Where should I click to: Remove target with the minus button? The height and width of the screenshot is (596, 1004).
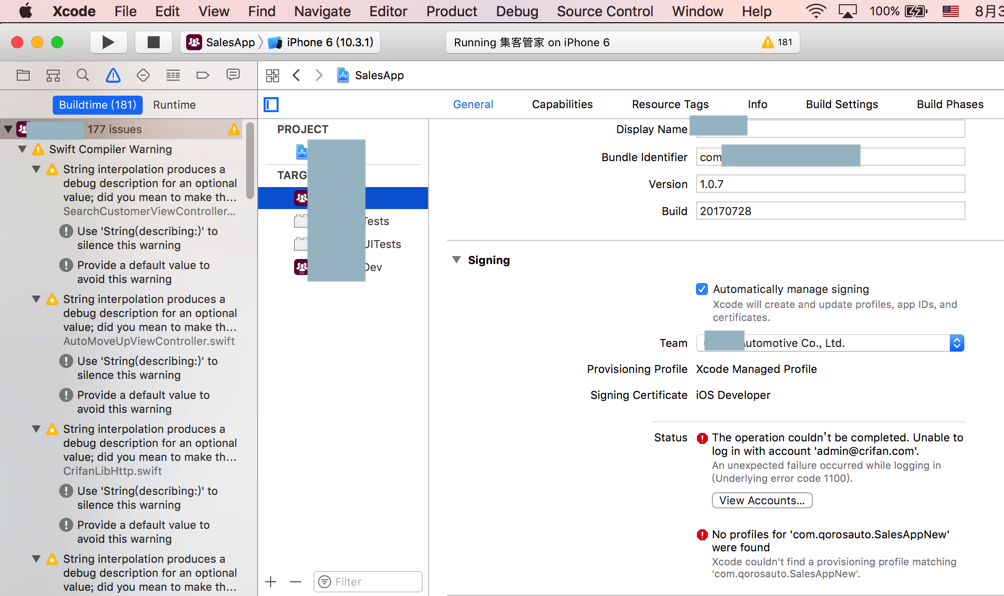coord(295,582)
